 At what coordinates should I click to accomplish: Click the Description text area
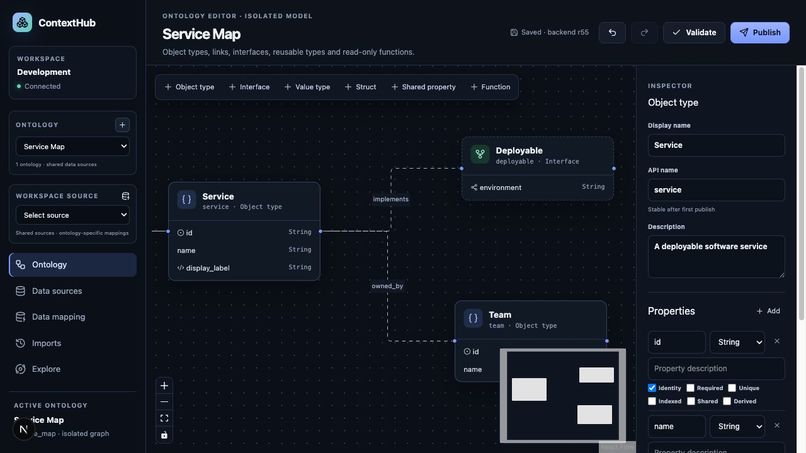coord(716,257)
